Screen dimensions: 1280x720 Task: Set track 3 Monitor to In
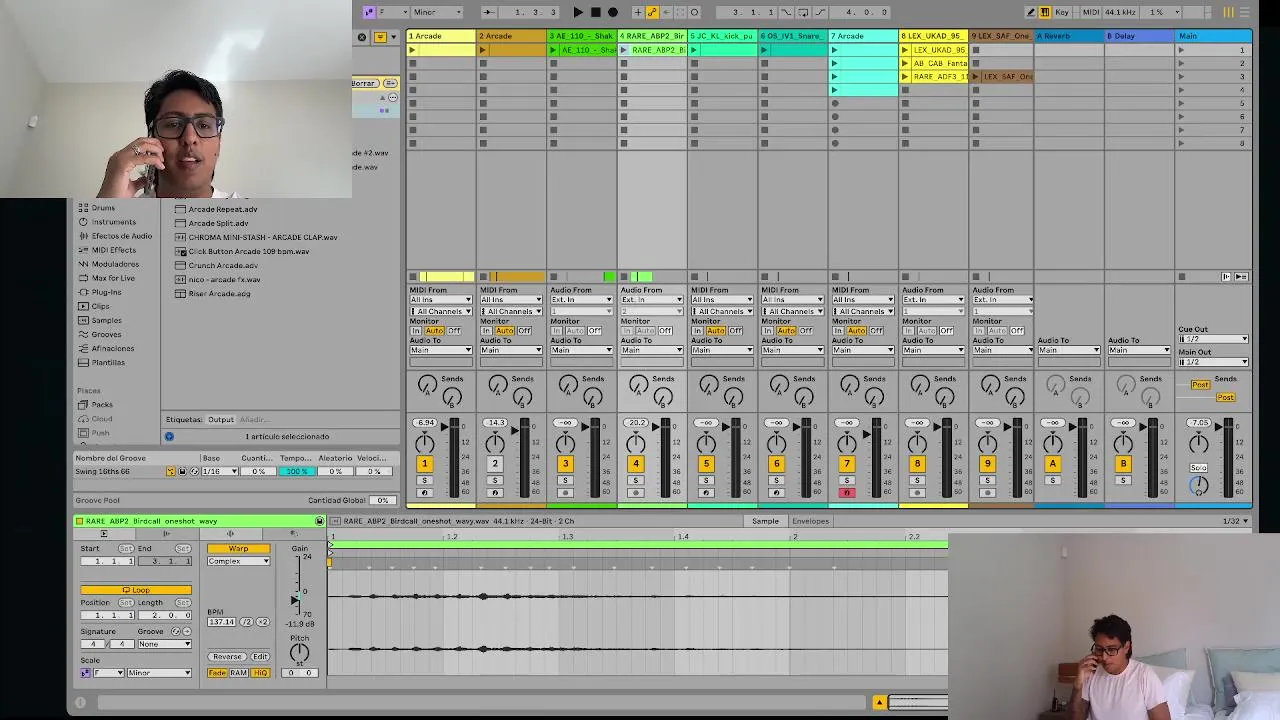tap(556, 330)
